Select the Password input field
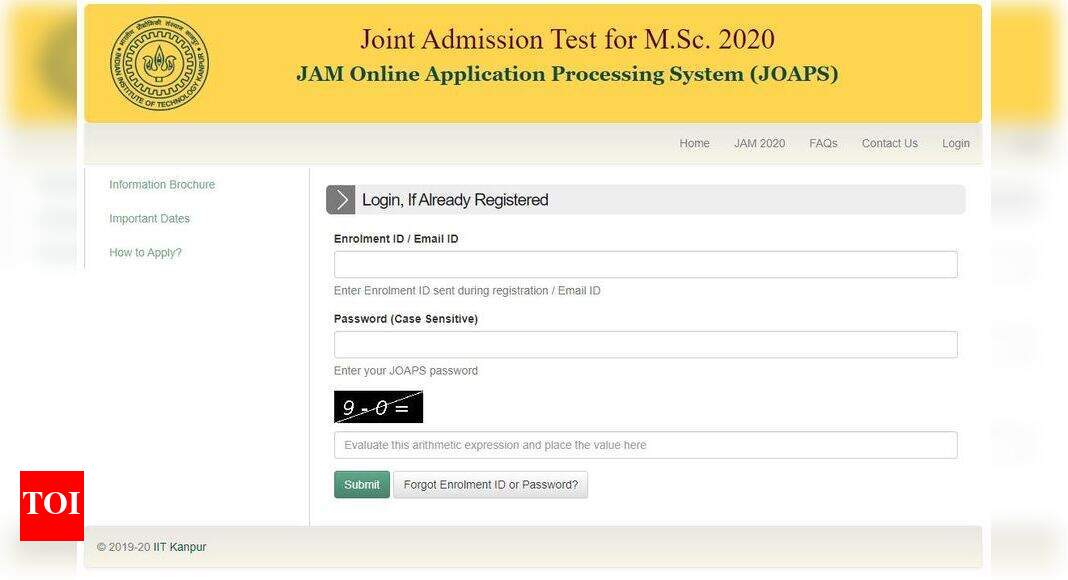 pos(645,344)
